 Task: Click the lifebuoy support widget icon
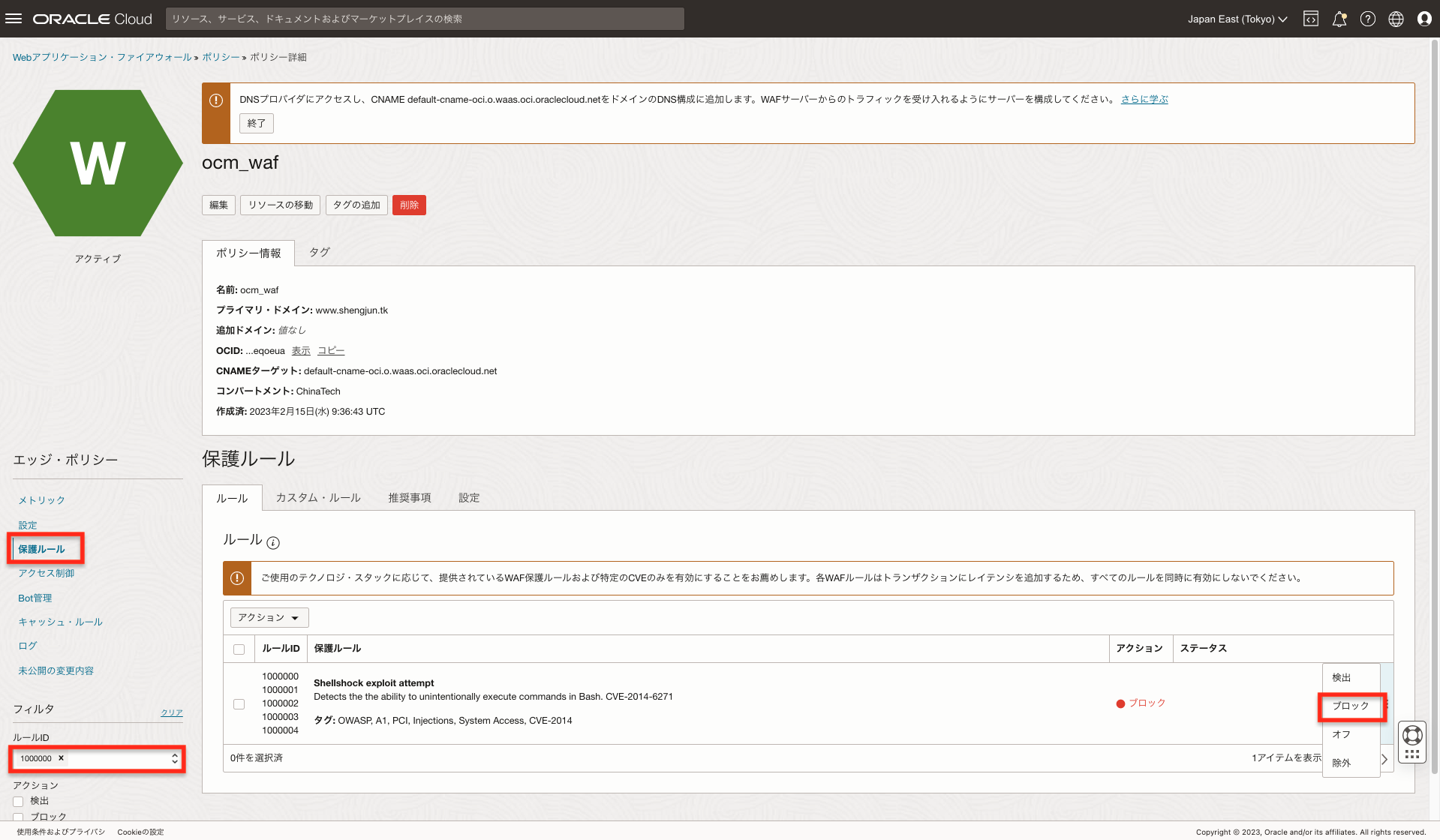click(1412, 734)
